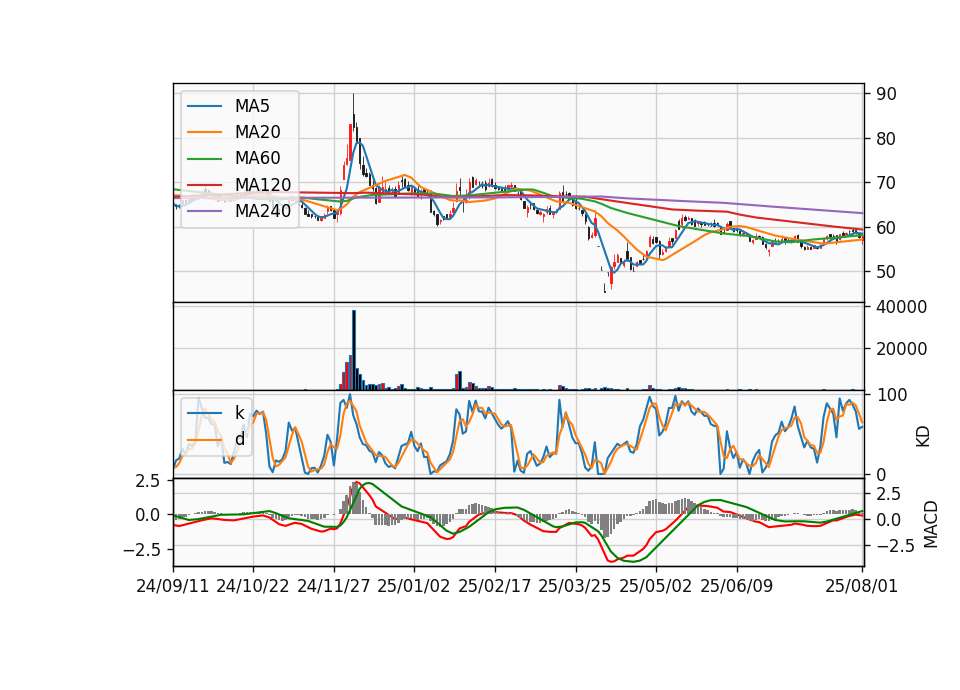Image resolution: width=960 pixels, height=690 pixels.
Task: Click the tallest volume bar
Action: [x=354, y=350]
